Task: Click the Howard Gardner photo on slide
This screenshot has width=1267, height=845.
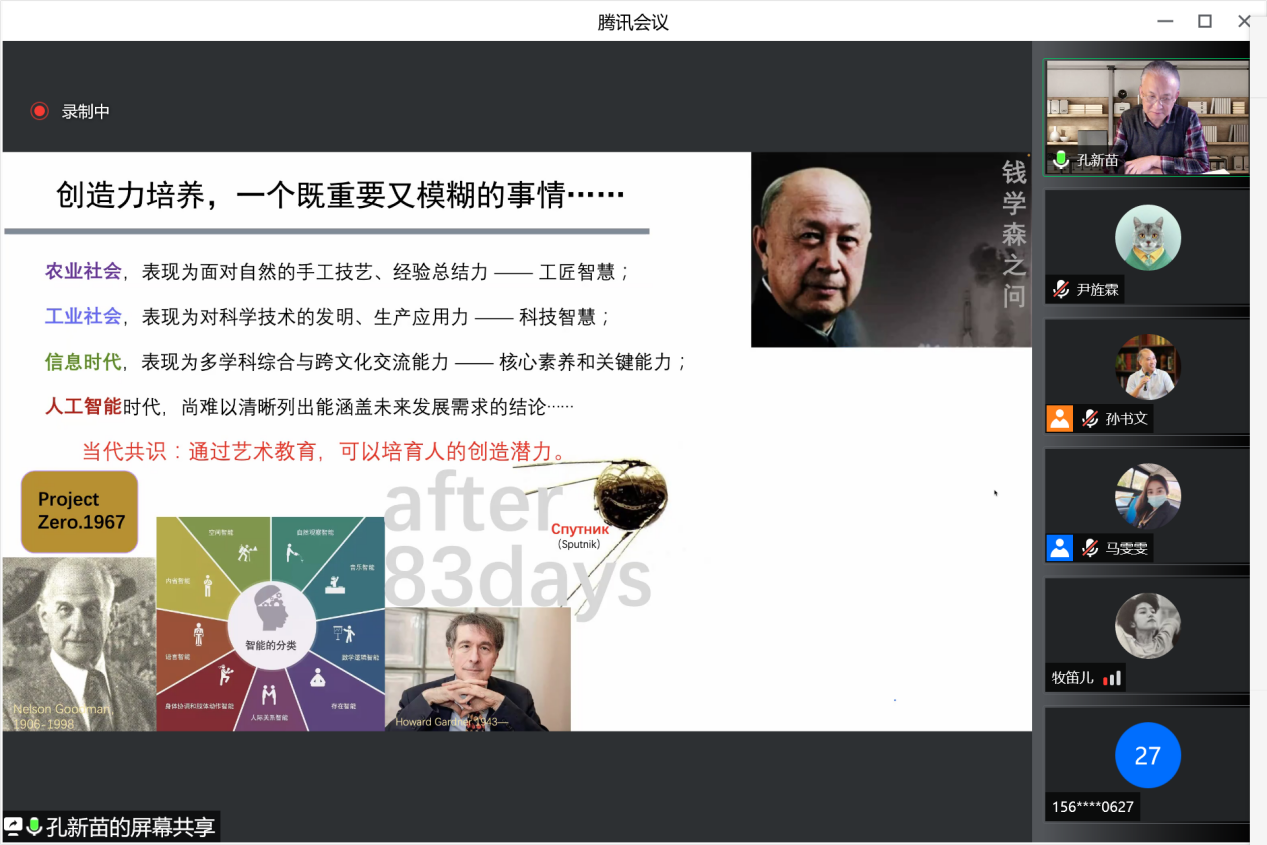Action: pyautogui.click(x=478, y=669)
